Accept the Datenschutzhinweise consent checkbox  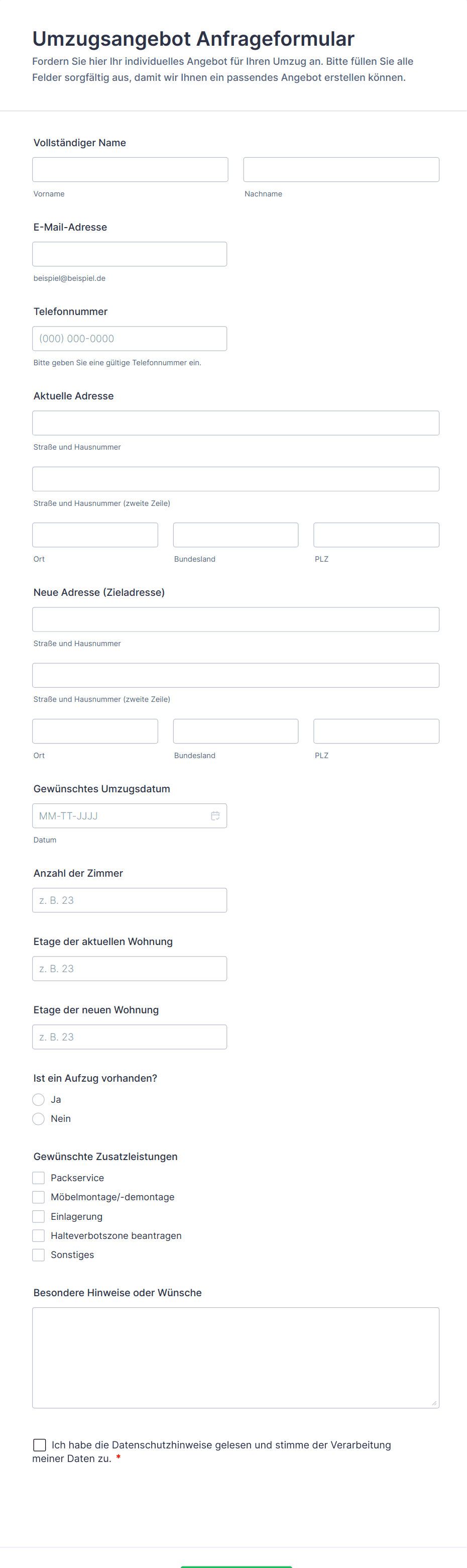coord(40,1445)
